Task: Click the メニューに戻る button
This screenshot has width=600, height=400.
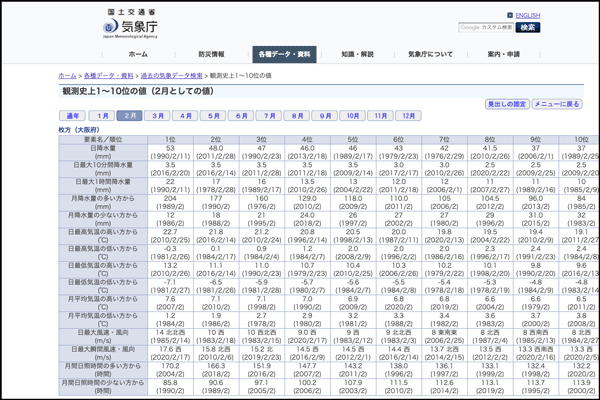Action: pyautogui.click(x=556, y=104)
